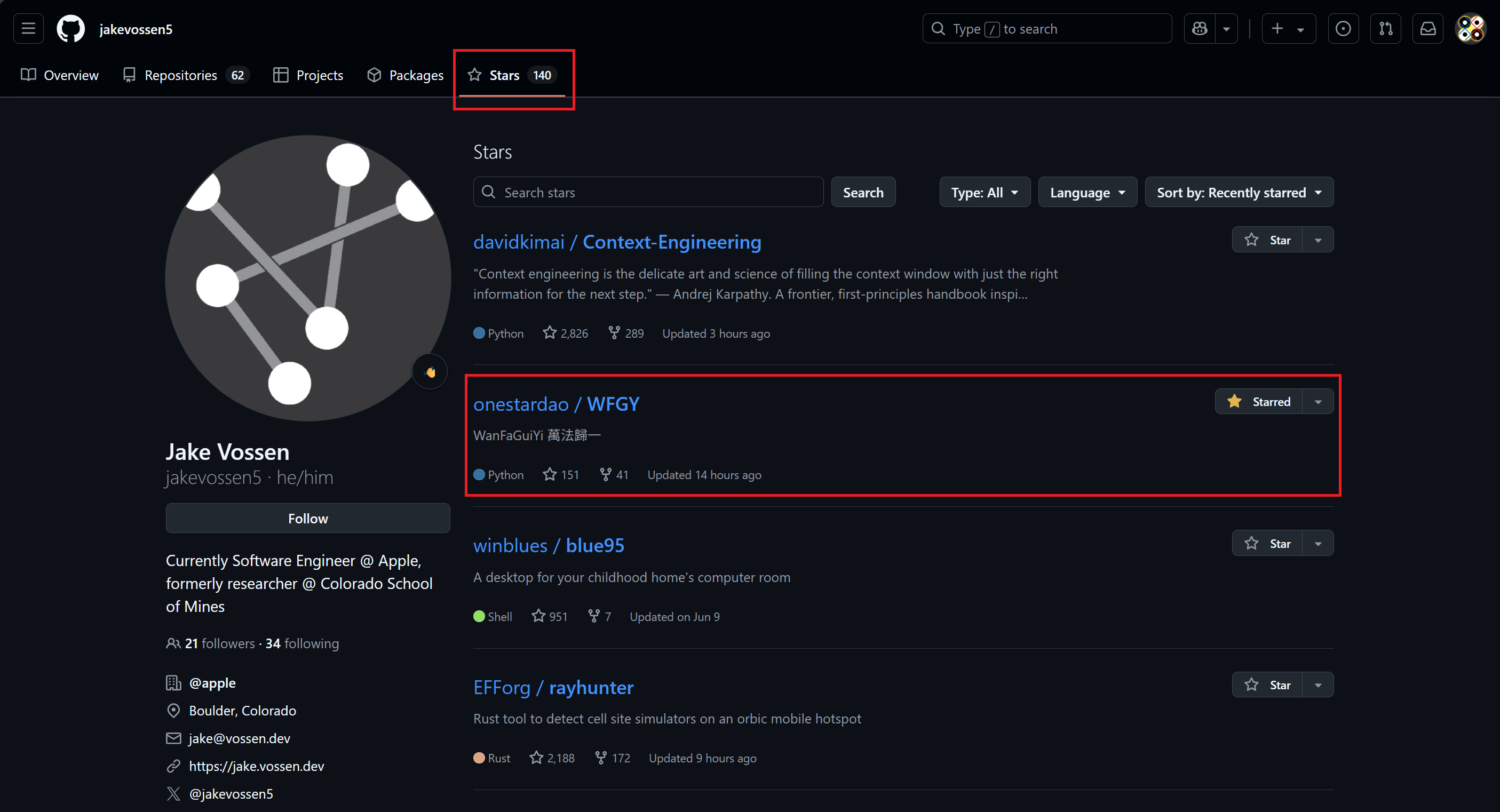Open the hamburger navigation menu
1500x812 pixels.
28,28
